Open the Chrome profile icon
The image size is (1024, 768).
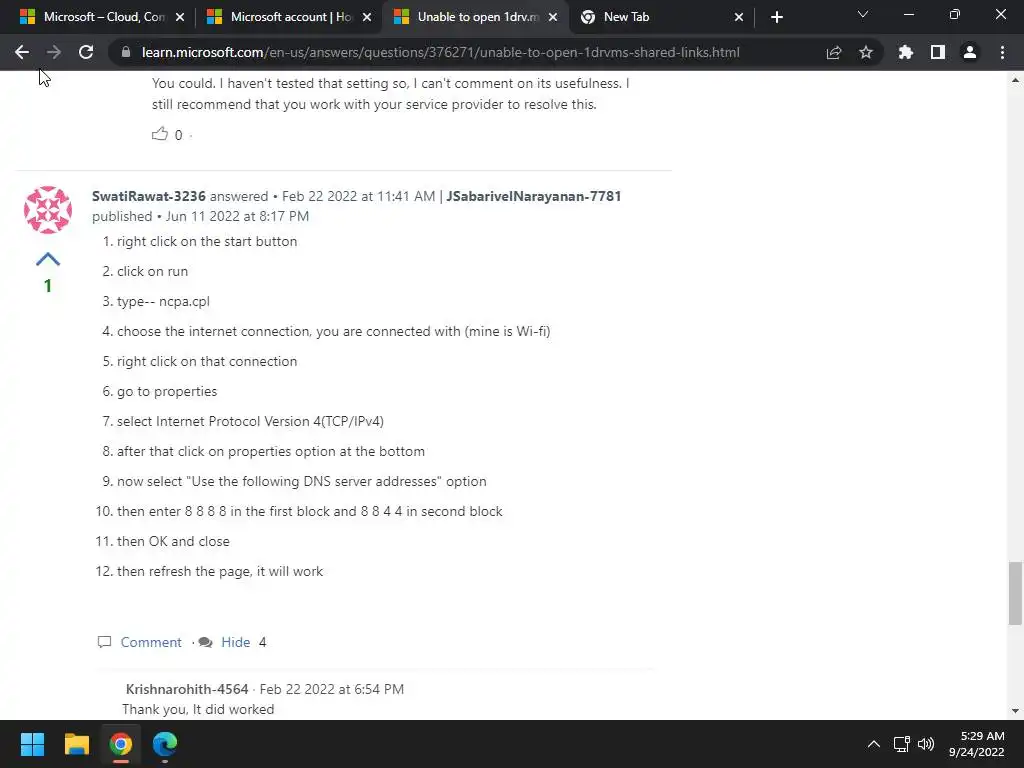click(x=970, y=52)
